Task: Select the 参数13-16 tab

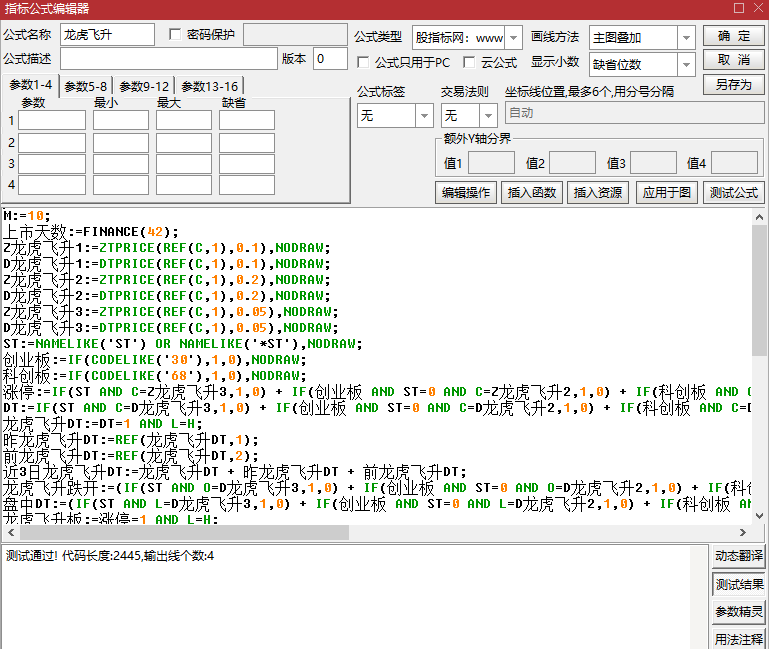Action: (x=209, y=86)
